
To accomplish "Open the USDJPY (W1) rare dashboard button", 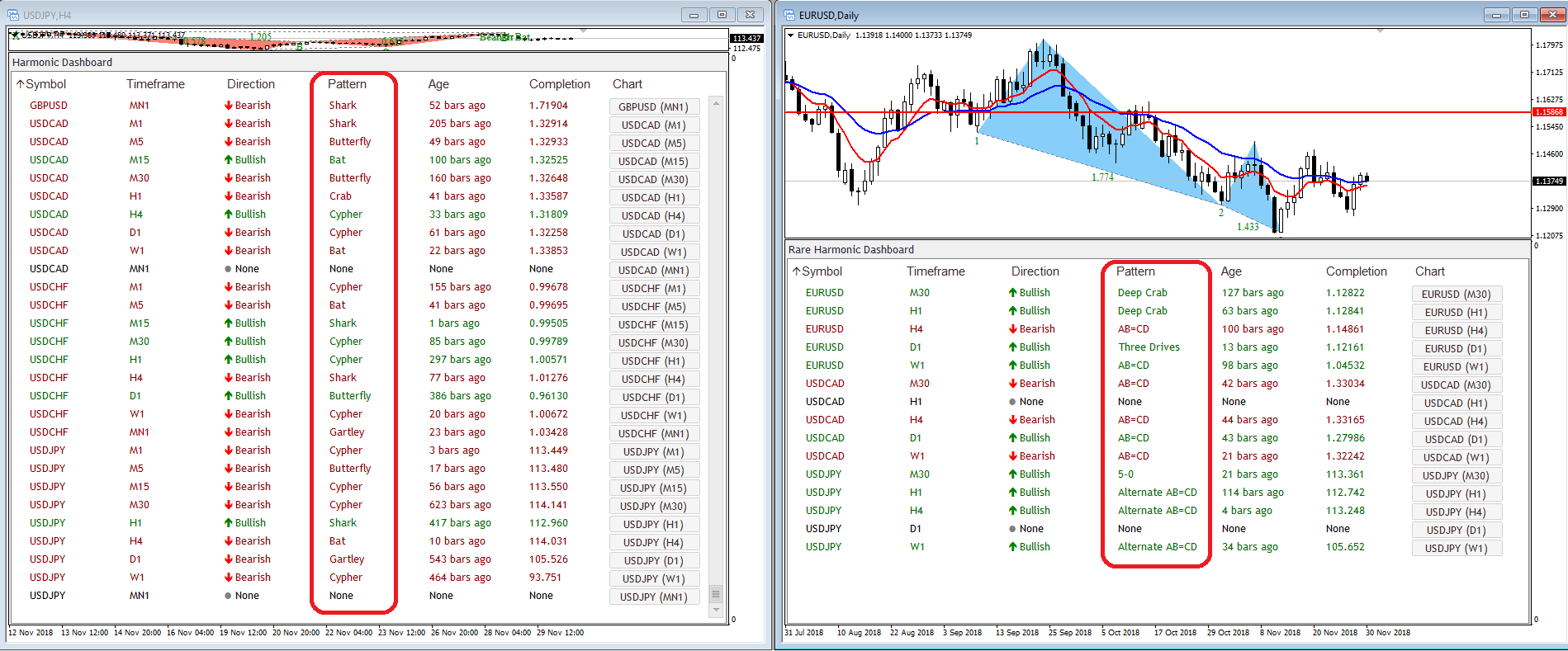I will pyautogui.click(x=1457, y=548).
